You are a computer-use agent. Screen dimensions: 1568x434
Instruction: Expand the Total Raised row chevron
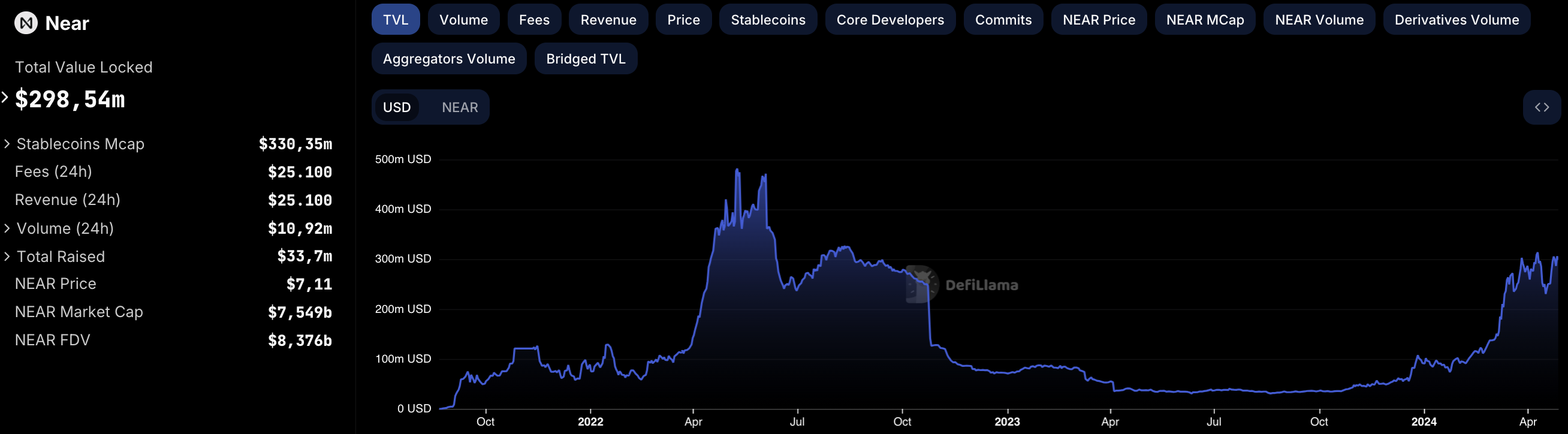[x=7, y=256]
